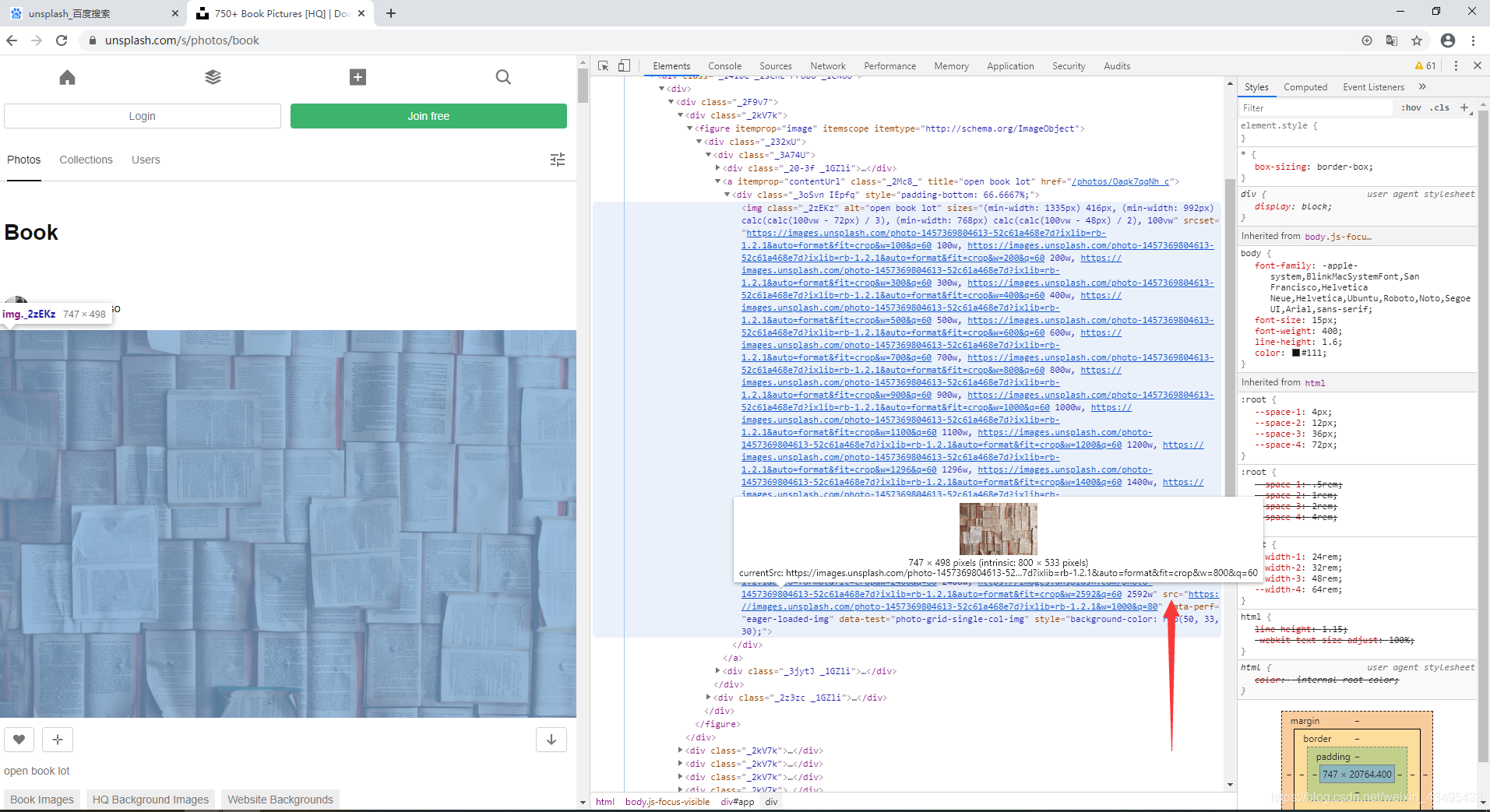
Task: Open the Security tab
Action: [1069, 66]
